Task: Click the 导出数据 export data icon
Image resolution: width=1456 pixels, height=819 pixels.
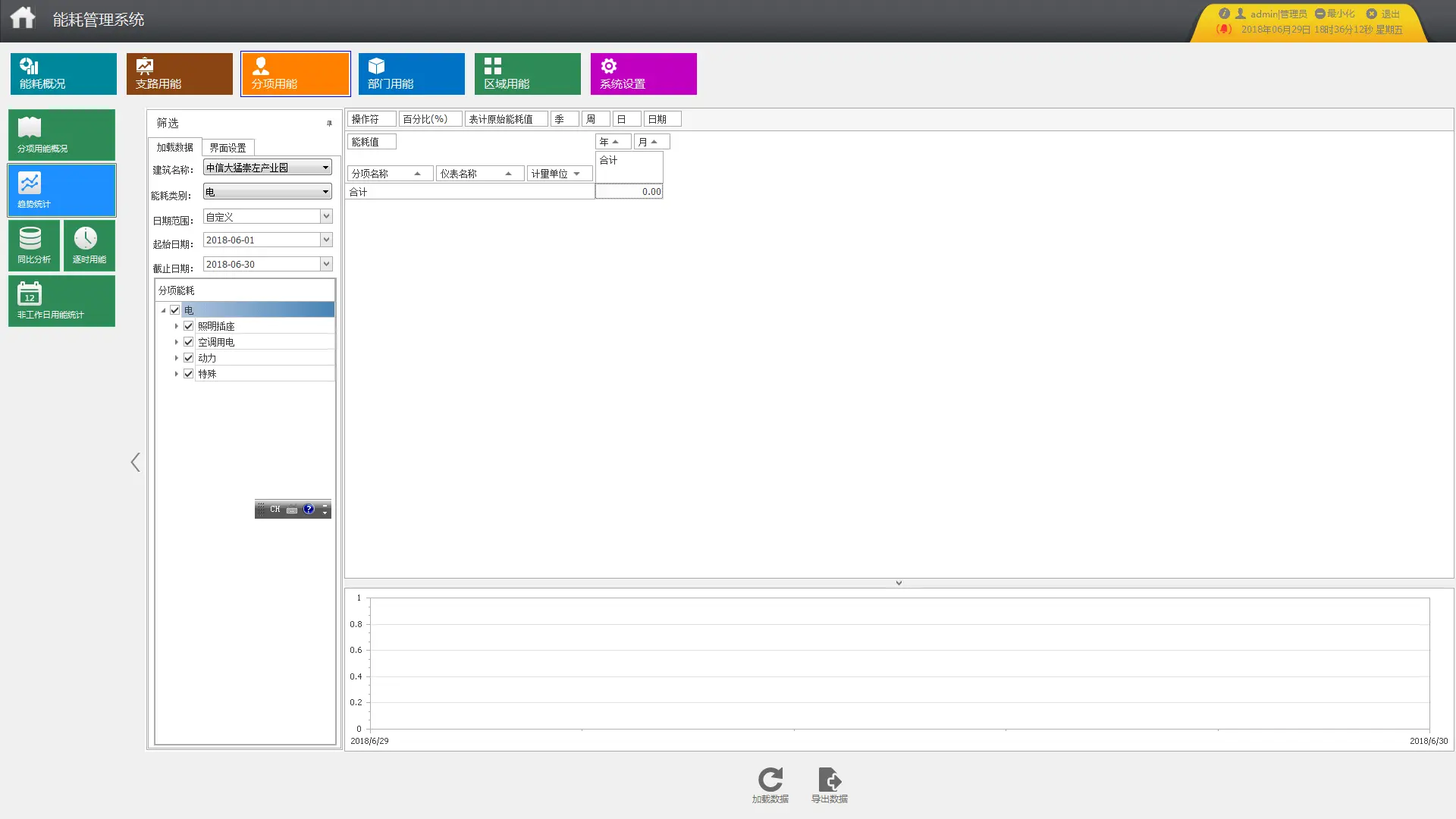Action: coord(829,781)
